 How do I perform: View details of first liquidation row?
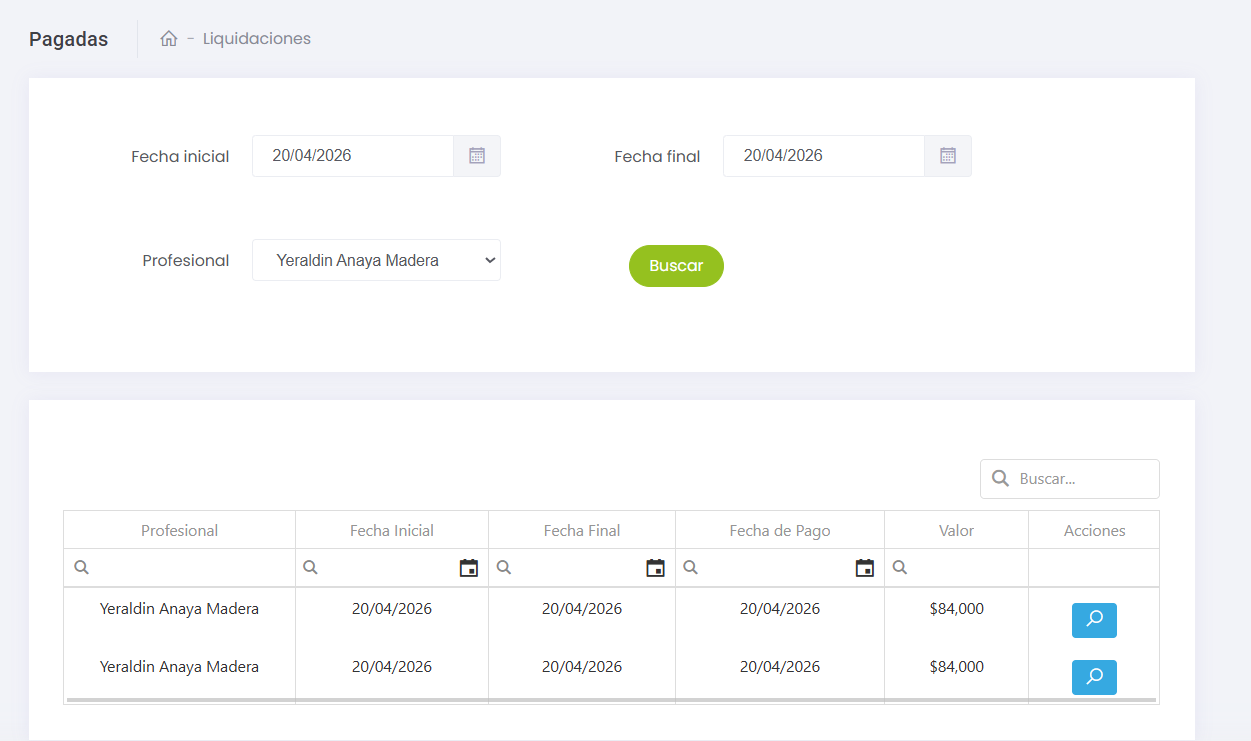coord(1094,620)
